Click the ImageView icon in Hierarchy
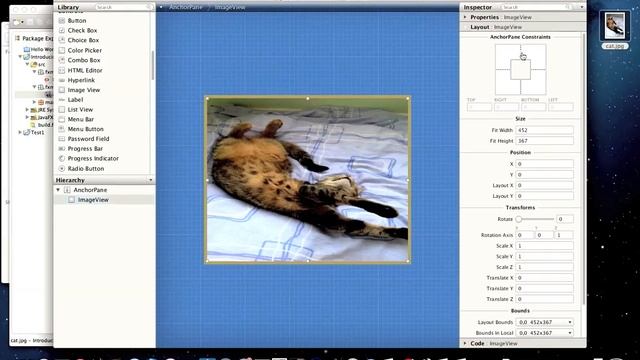 (72, 200)
